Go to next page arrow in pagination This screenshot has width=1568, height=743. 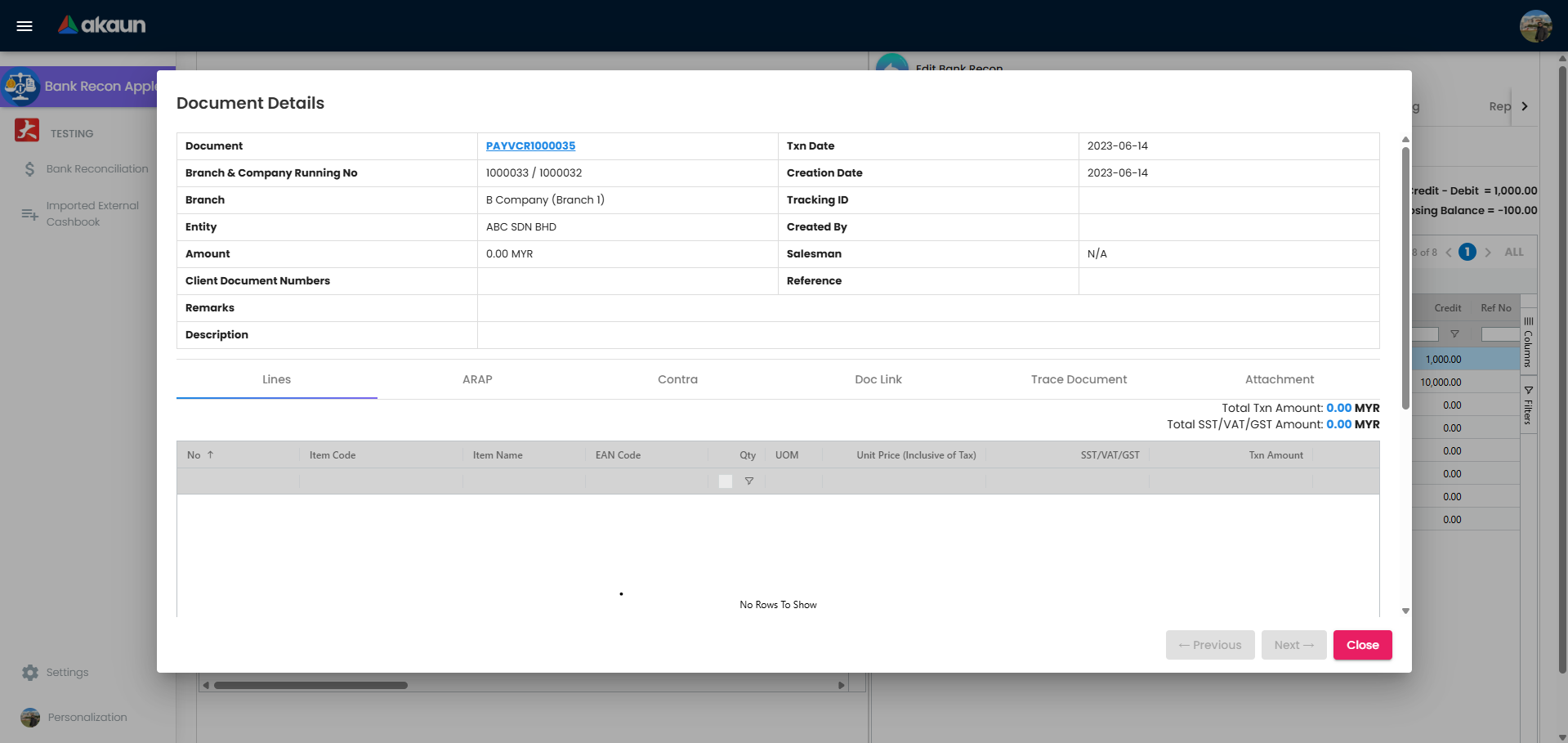pyautogui.click(x=1488, y=253)
